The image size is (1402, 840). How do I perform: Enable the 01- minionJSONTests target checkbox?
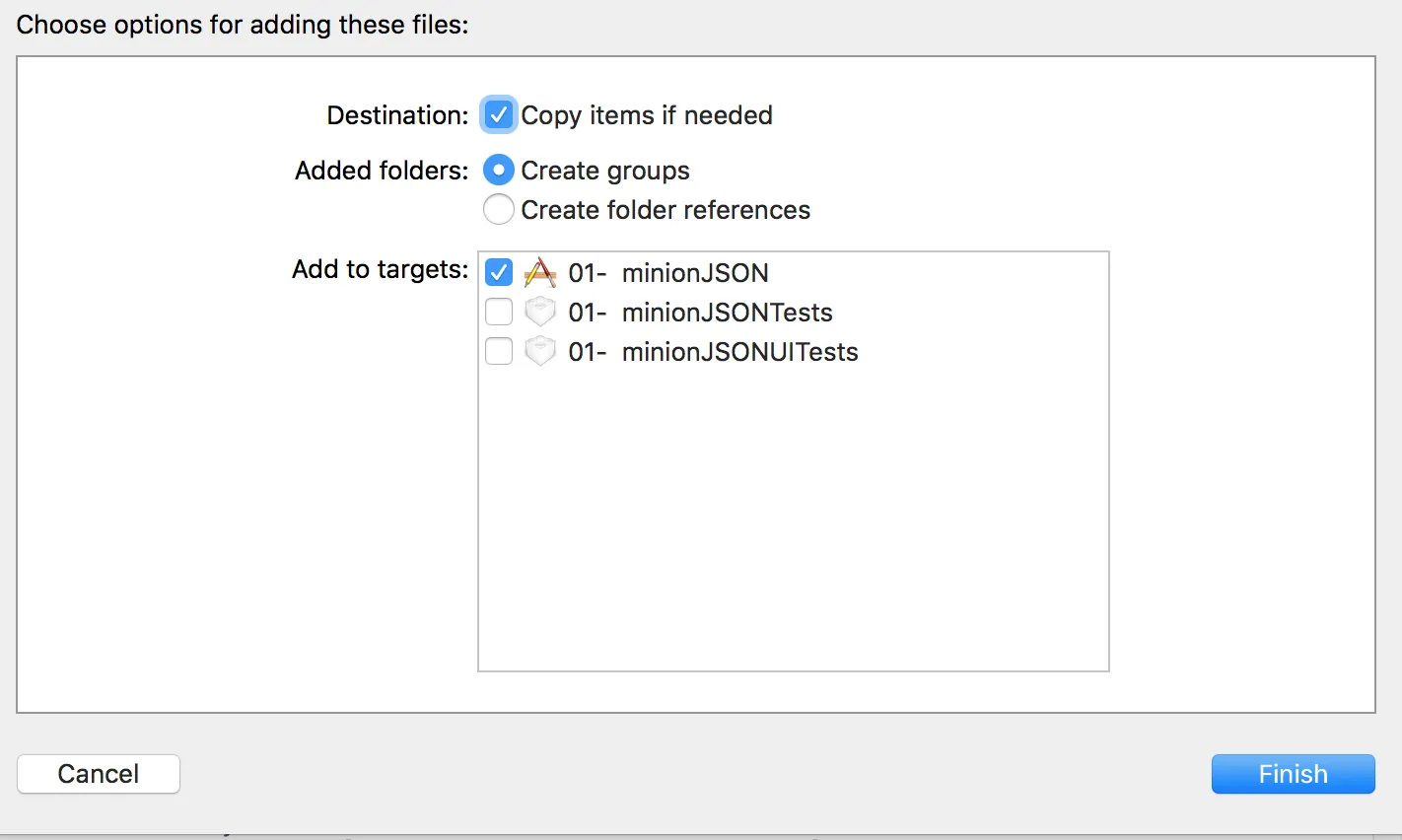coord(499,312)
